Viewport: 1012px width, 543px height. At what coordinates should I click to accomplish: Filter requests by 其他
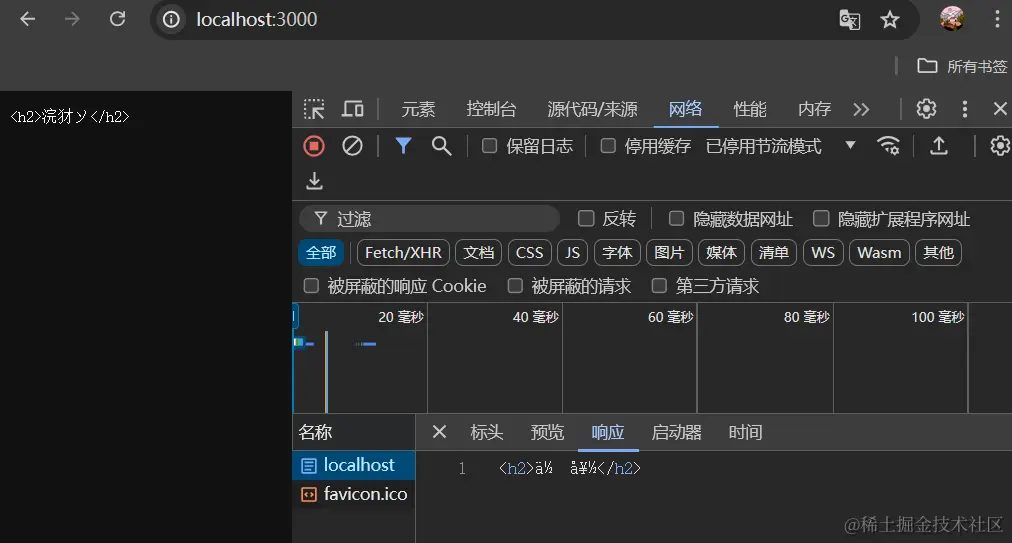pos(938,252)
